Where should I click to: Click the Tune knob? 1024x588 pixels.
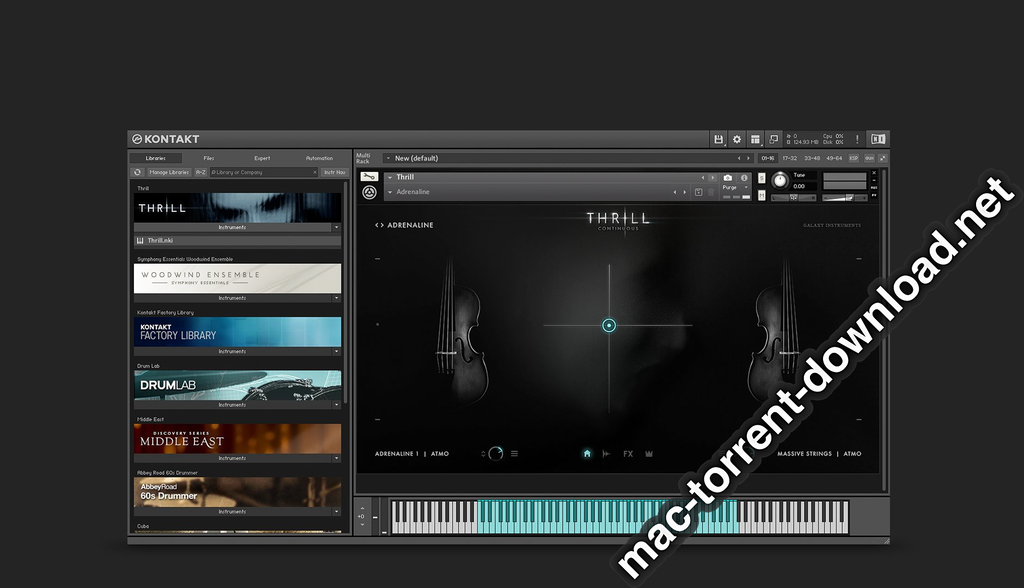click(x=780, y=180)
